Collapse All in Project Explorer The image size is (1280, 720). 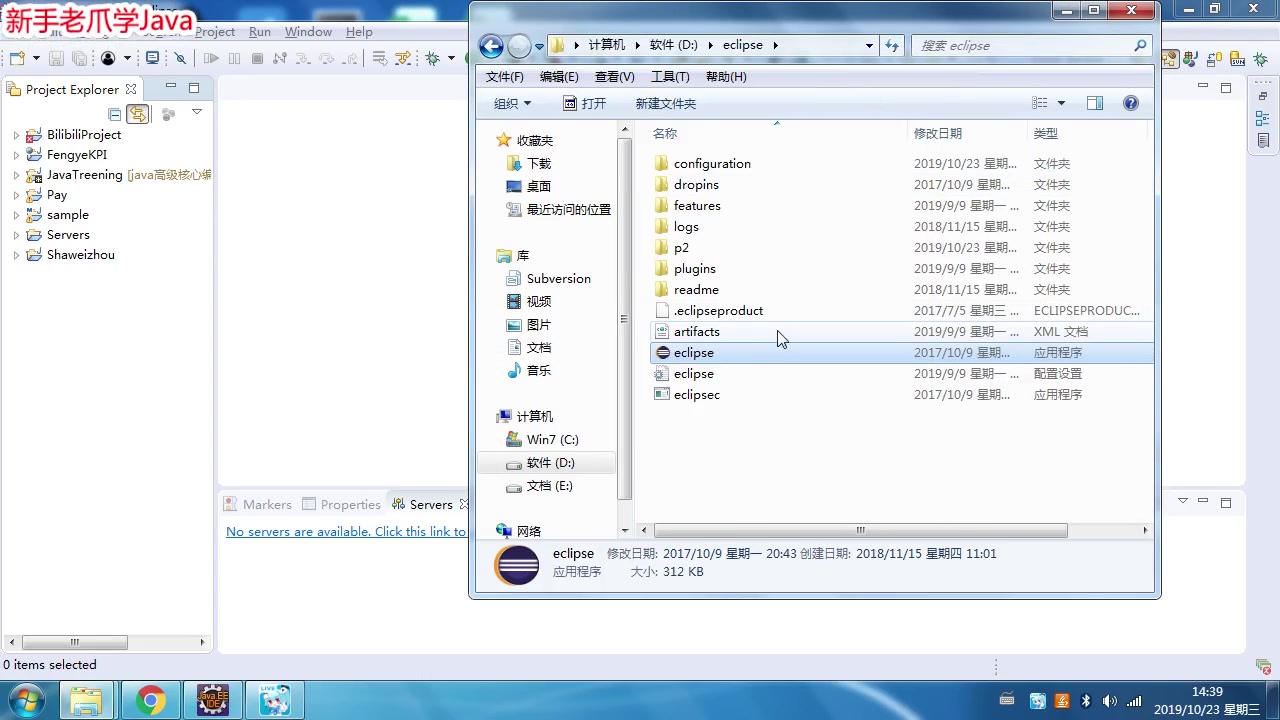pyautogui.click(x=115, y=114)
